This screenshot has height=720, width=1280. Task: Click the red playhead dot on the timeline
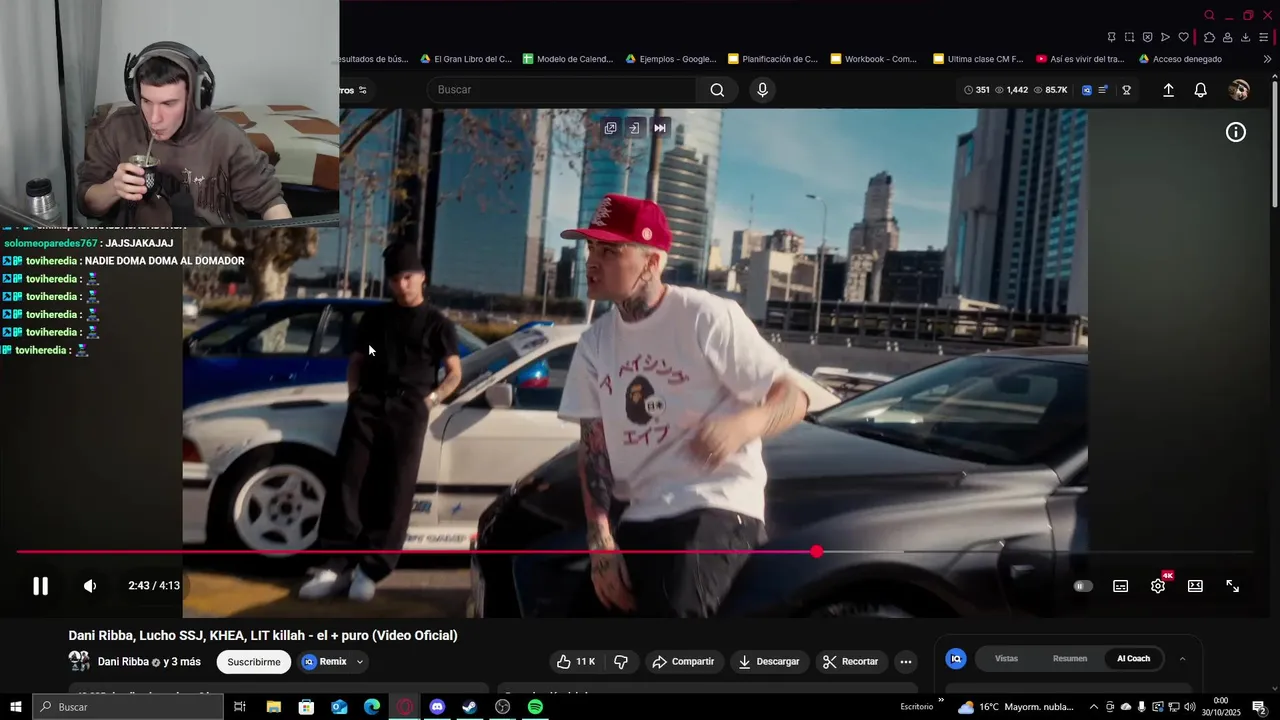coord(817,552)
